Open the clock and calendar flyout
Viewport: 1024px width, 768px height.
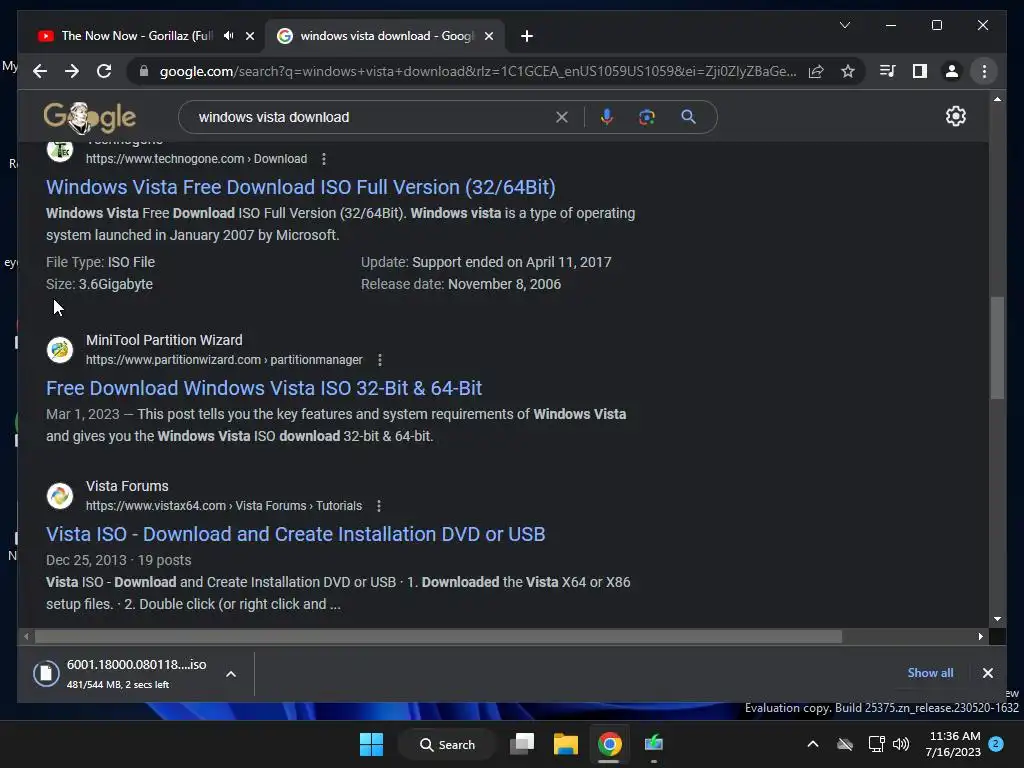click(953, 744)
